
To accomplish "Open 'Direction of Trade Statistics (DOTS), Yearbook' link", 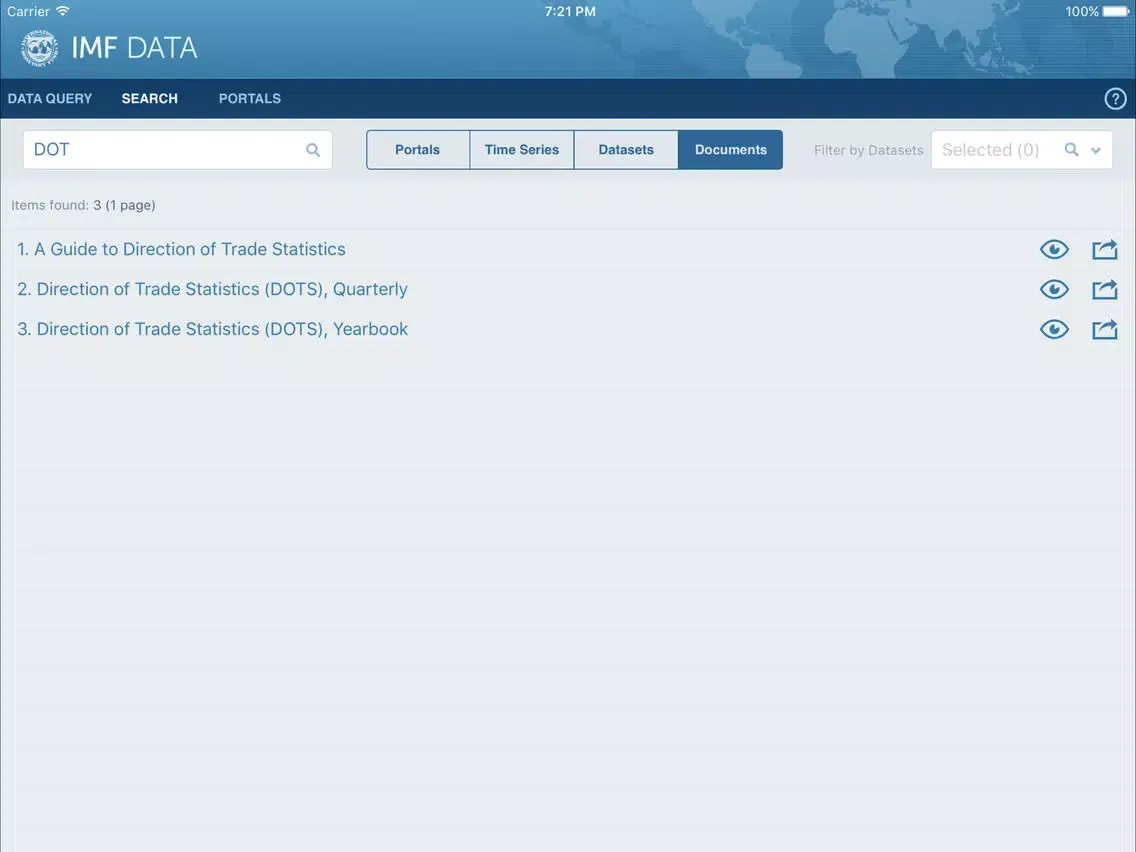I will [x=212, y=329].
